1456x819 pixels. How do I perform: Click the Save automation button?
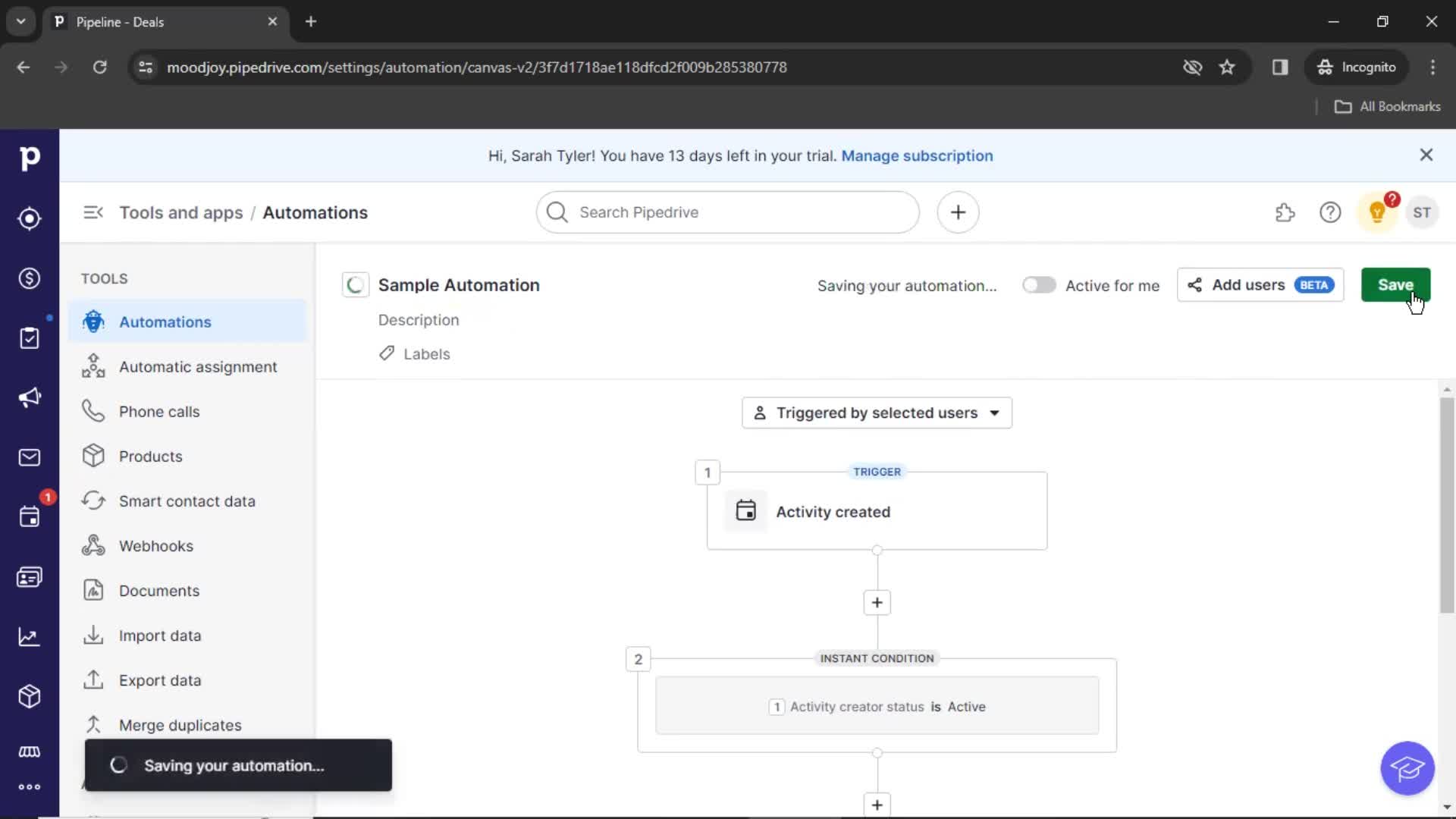point(1395,284)
